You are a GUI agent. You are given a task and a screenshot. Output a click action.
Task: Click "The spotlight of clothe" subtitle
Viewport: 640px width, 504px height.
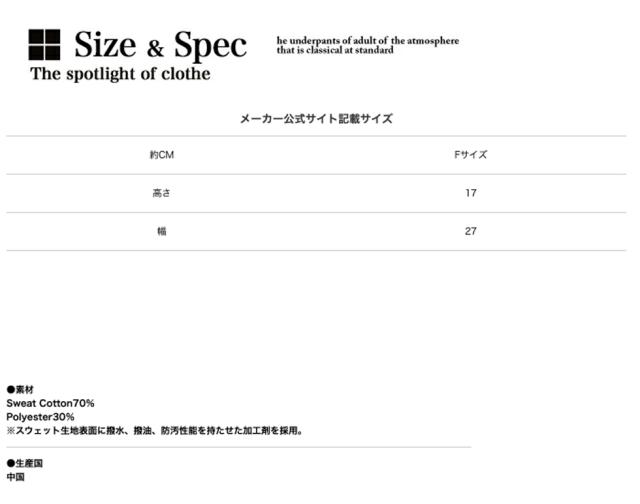tap(120, 74)
